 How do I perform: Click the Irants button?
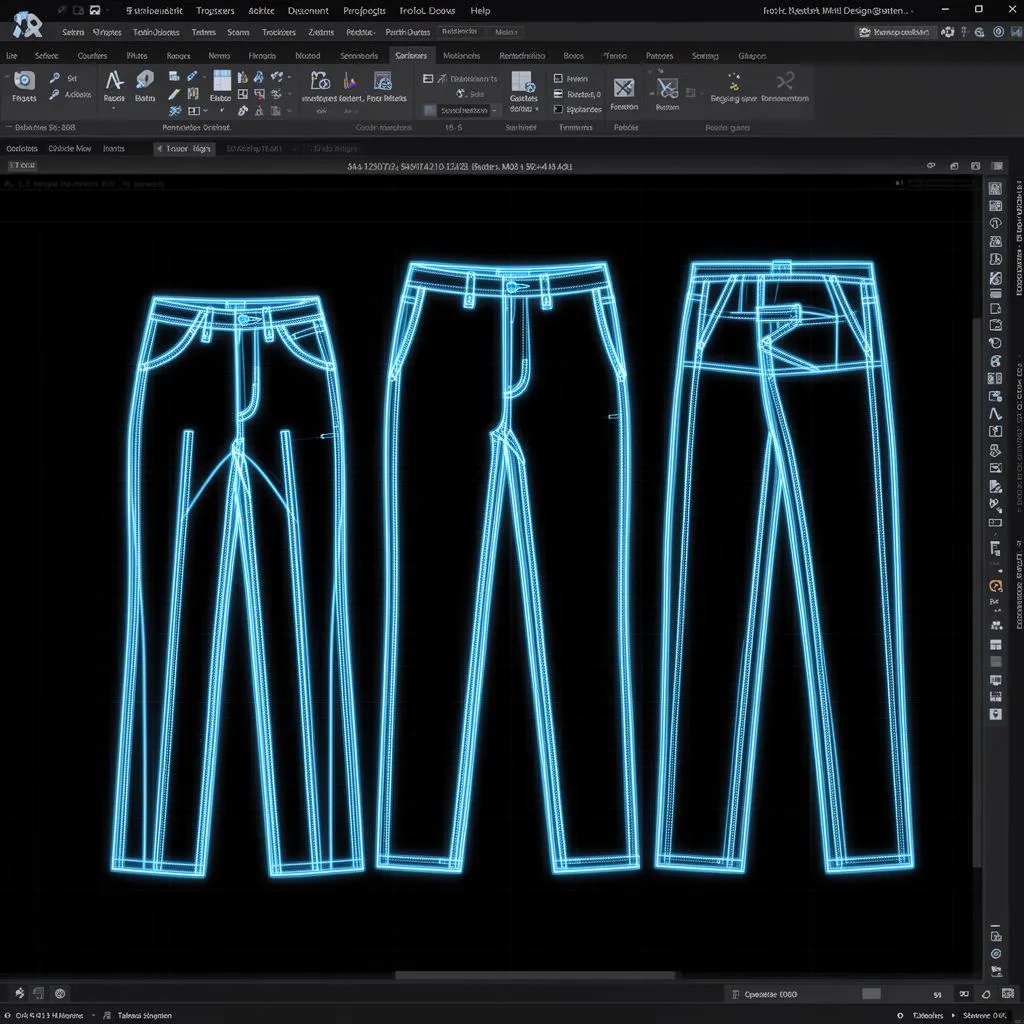click(x=114, y=149)
